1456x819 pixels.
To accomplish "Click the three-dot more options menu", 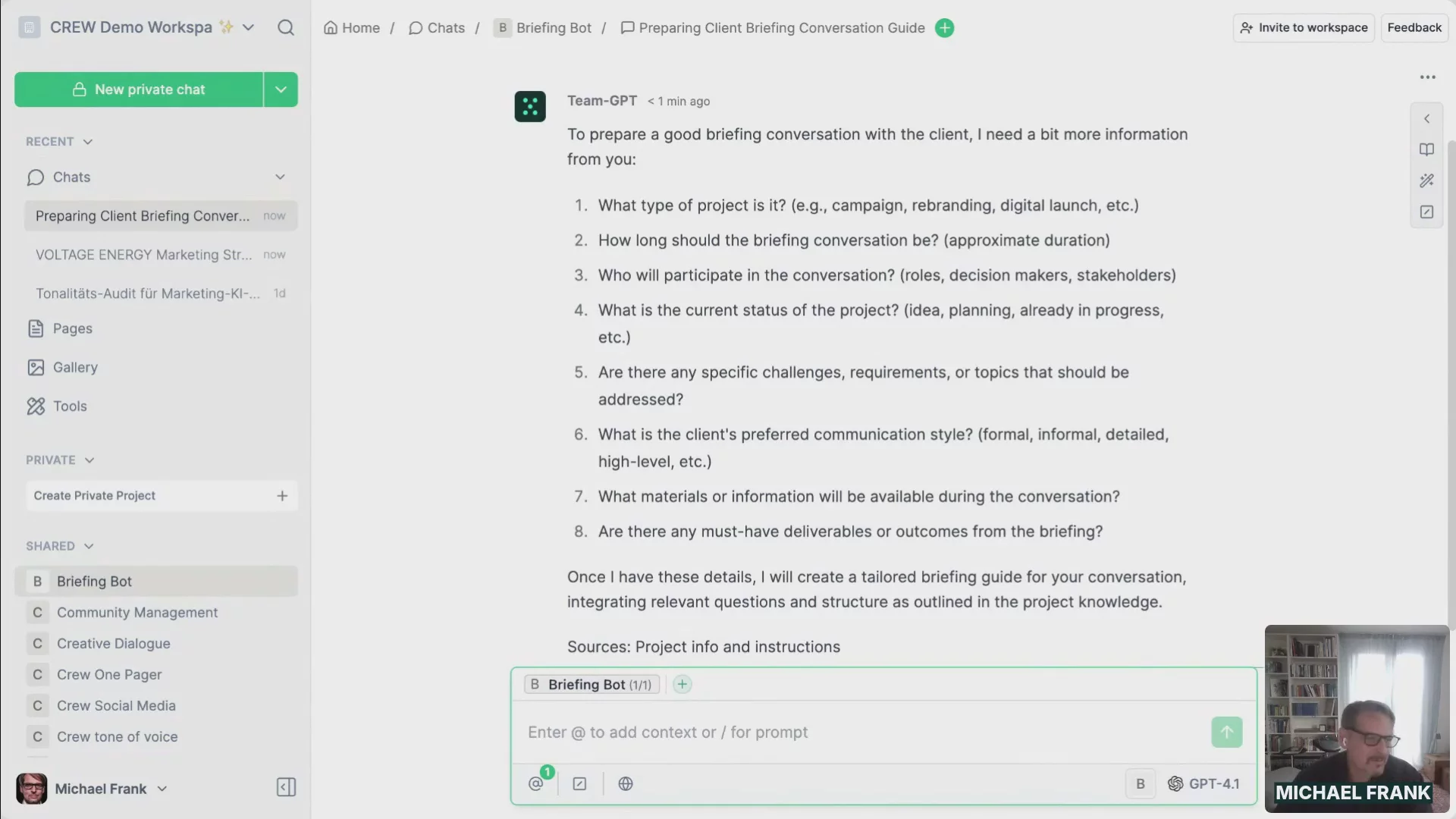I will [1427, 77].
